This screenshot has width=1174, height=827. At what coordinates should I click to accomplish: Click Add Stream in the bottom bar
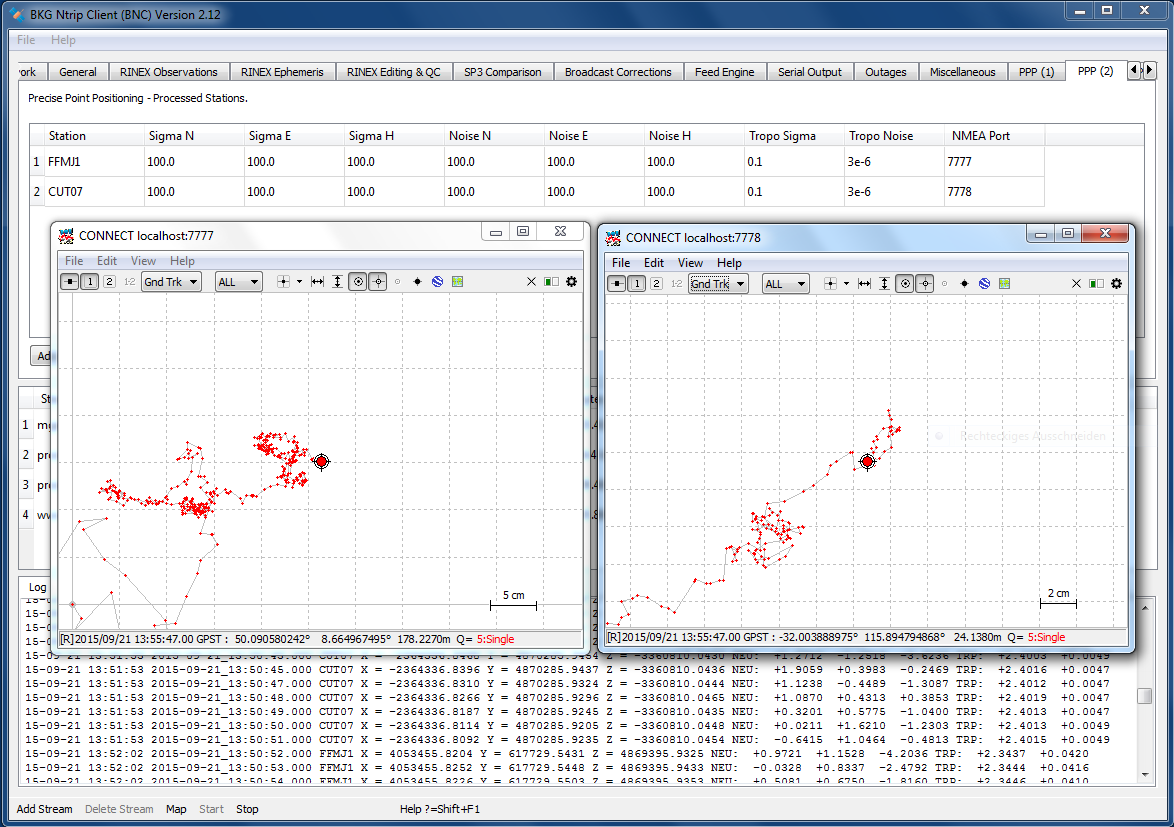click(45, 809)
